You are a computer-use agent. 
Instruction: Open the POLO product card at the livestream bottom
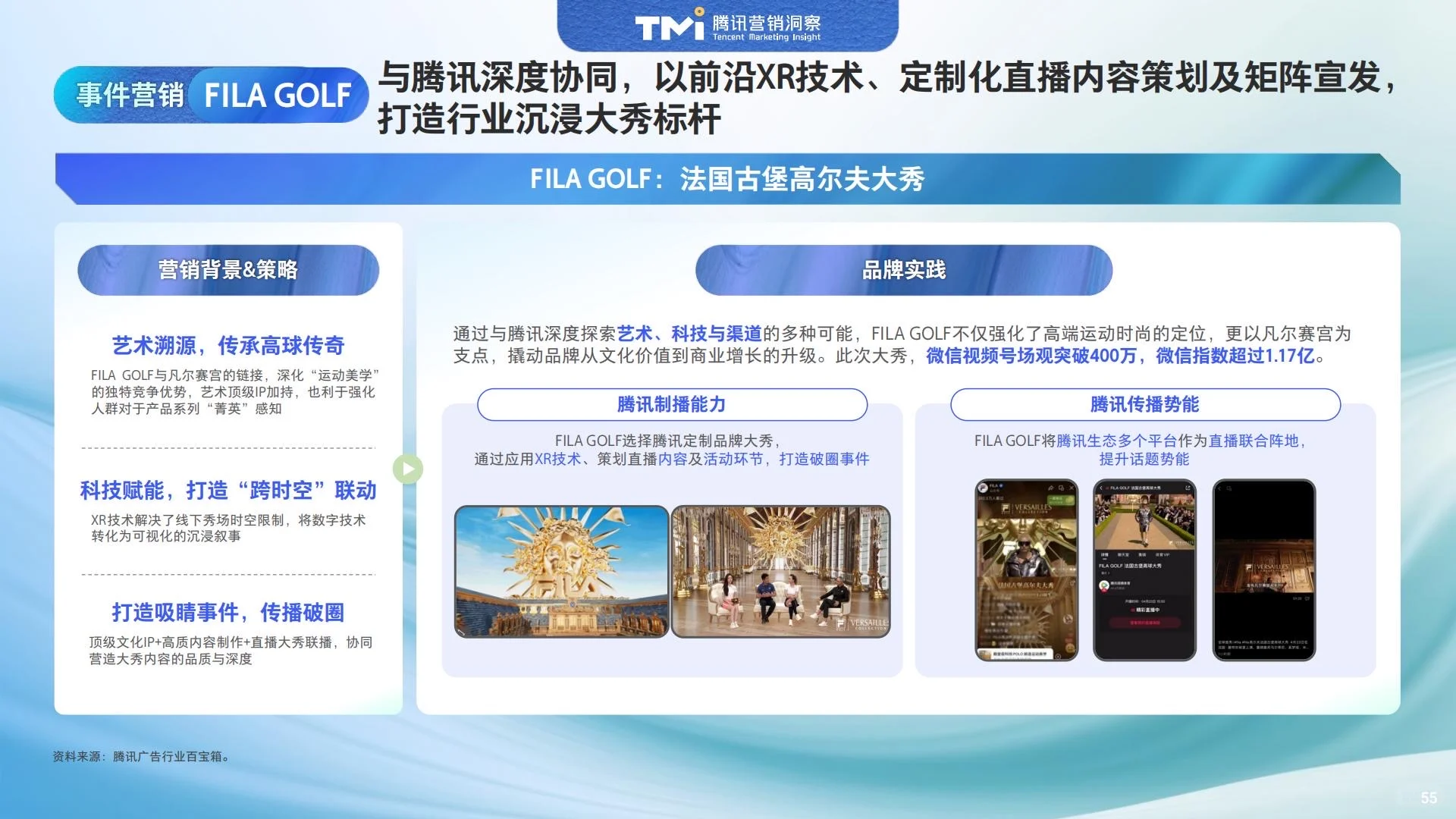click(1016, 653)
